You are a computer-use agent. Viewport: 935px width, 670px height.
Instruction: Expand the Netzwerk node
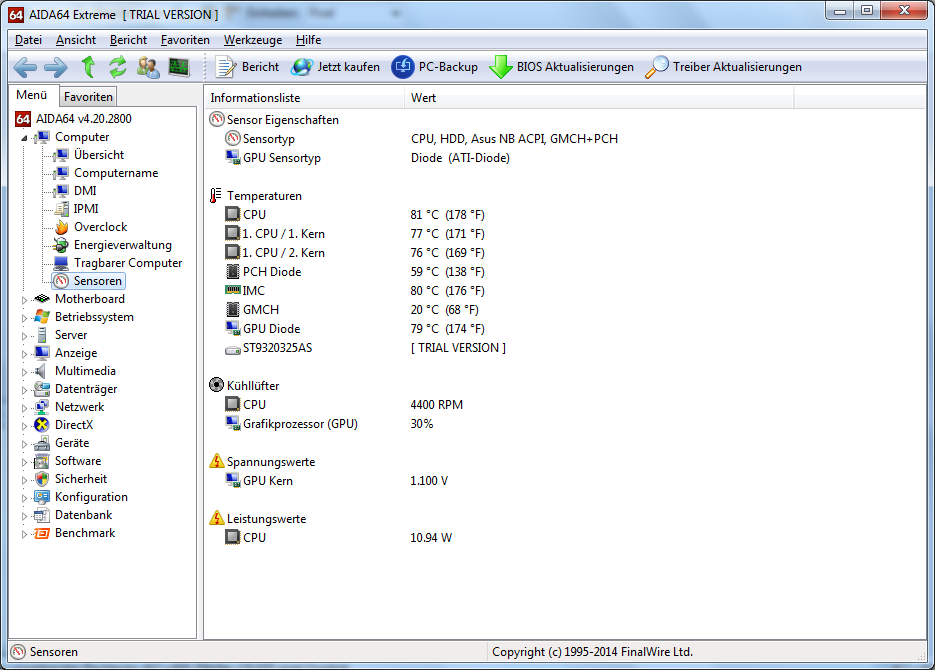[x=24, y=408]
